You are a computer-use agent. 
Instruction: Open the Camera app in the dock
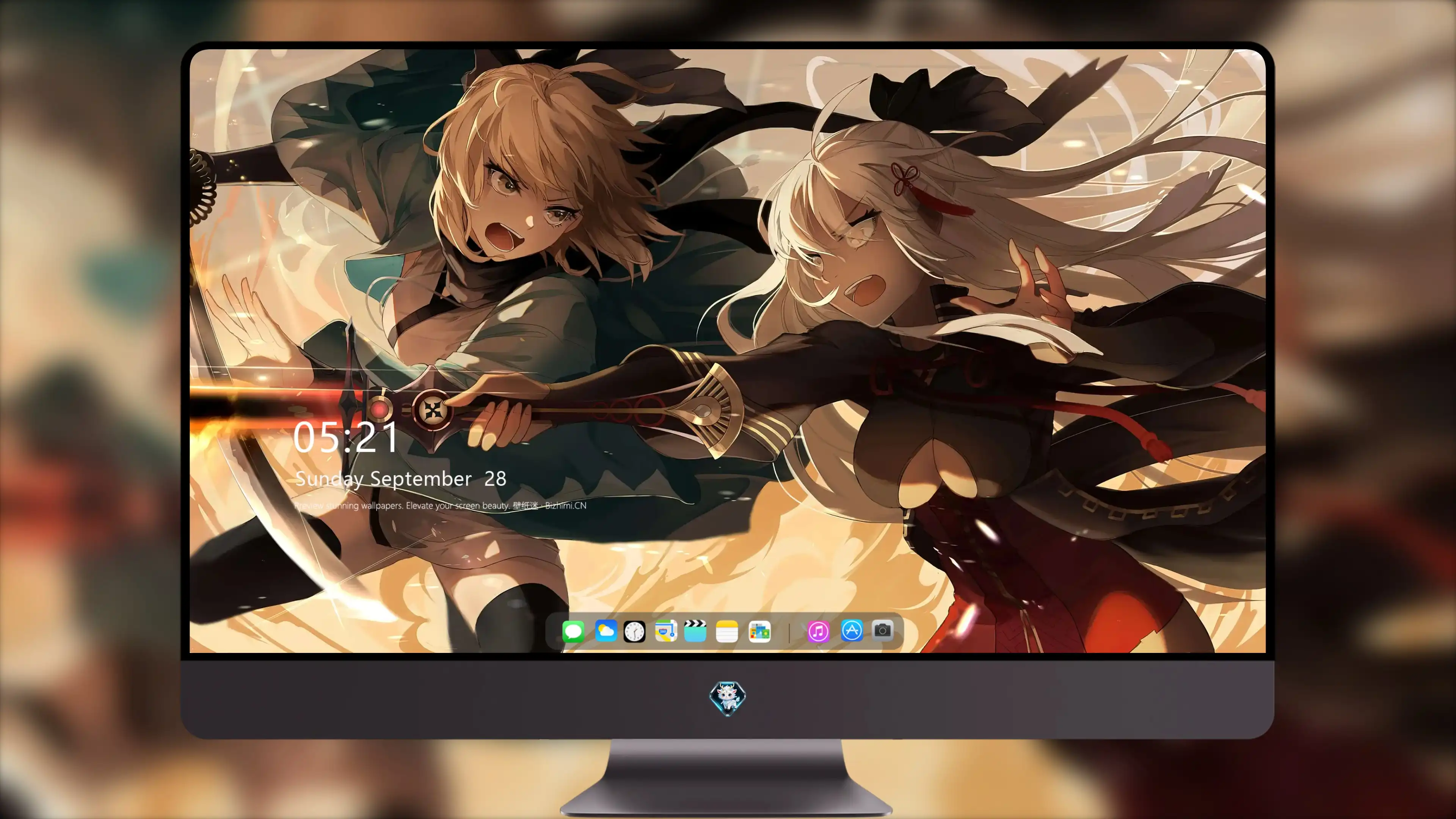882,630
